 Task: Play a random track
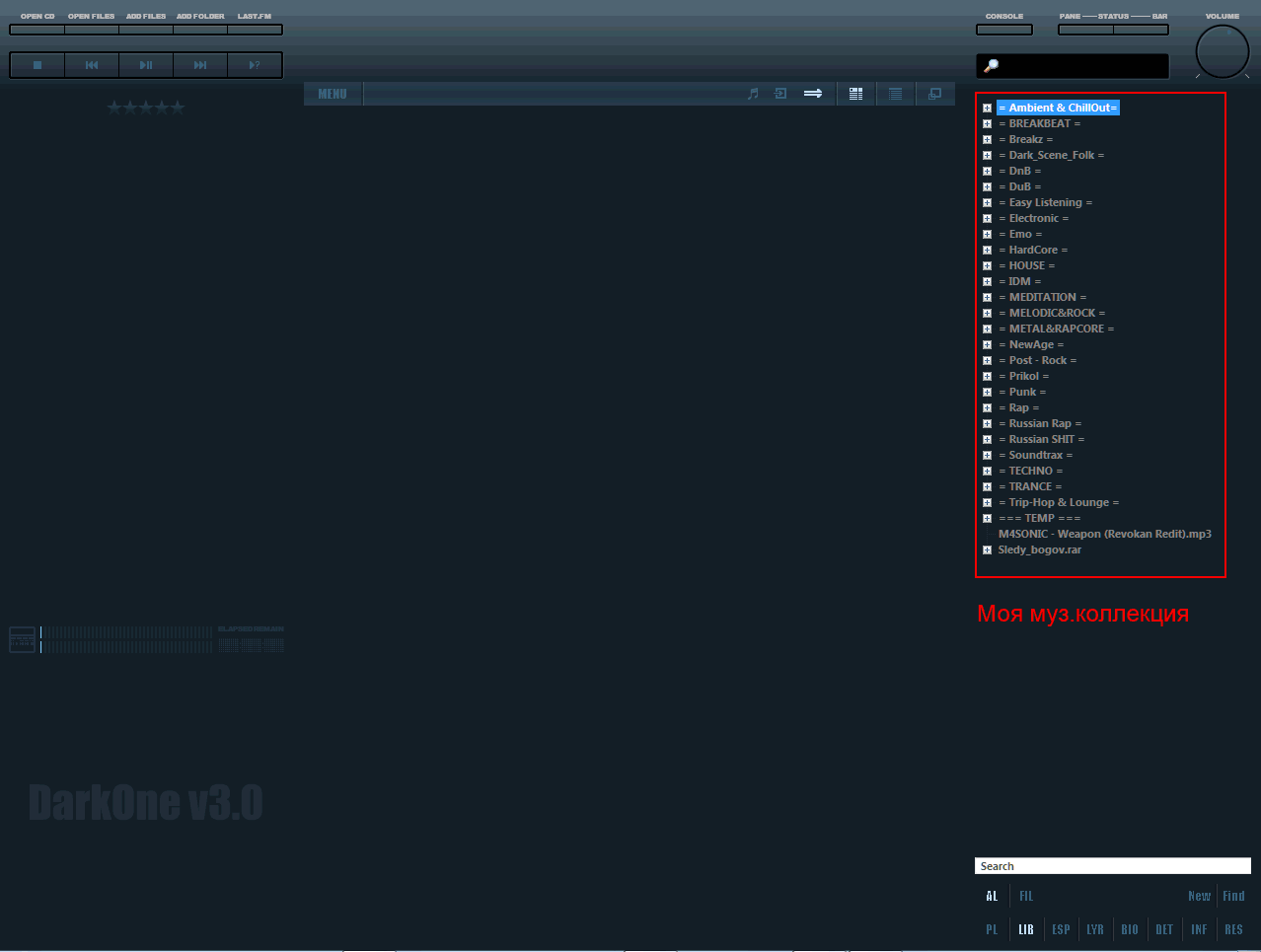click(x=255, y=65)
